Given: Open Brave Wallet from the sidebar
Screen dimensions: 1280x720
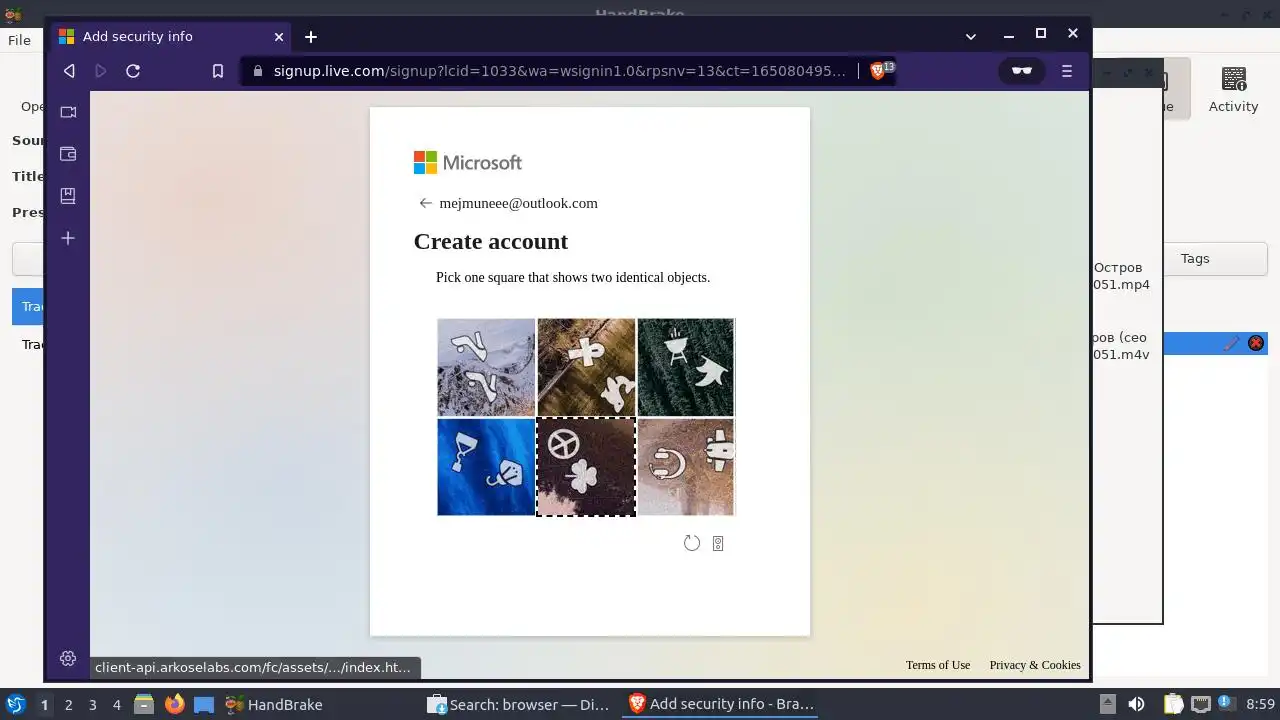Looking at the screenshot, I should coord(68,154).
